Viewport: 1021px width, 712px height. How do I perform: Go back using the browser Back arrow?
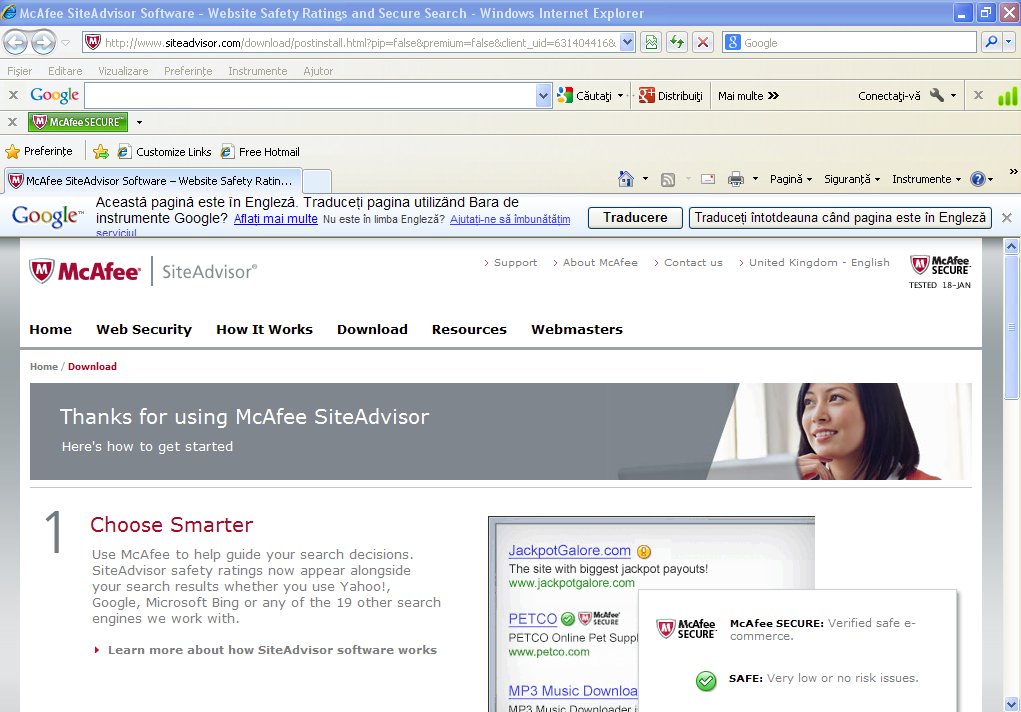16,43
